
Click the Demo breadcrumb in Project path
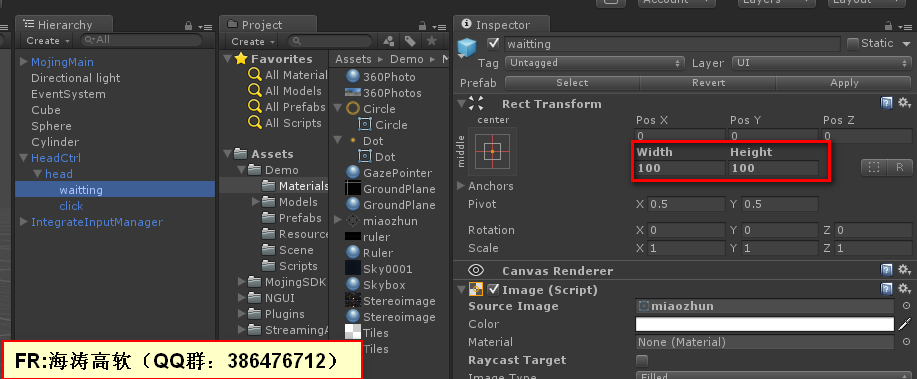tap(406, 59)
